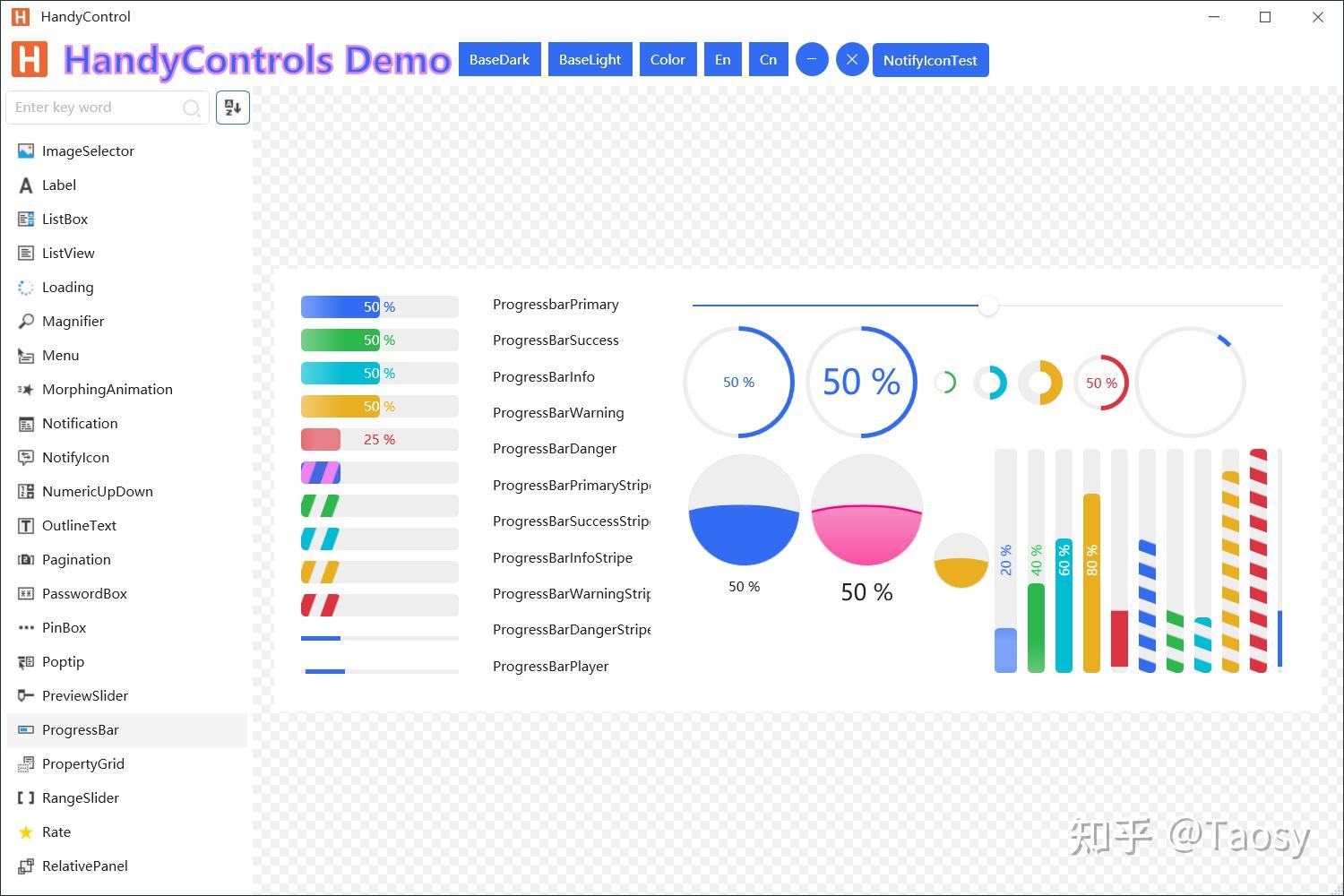Click the ProgressBarPlayer label text
Screen dimensions: 1344x896
551,667
